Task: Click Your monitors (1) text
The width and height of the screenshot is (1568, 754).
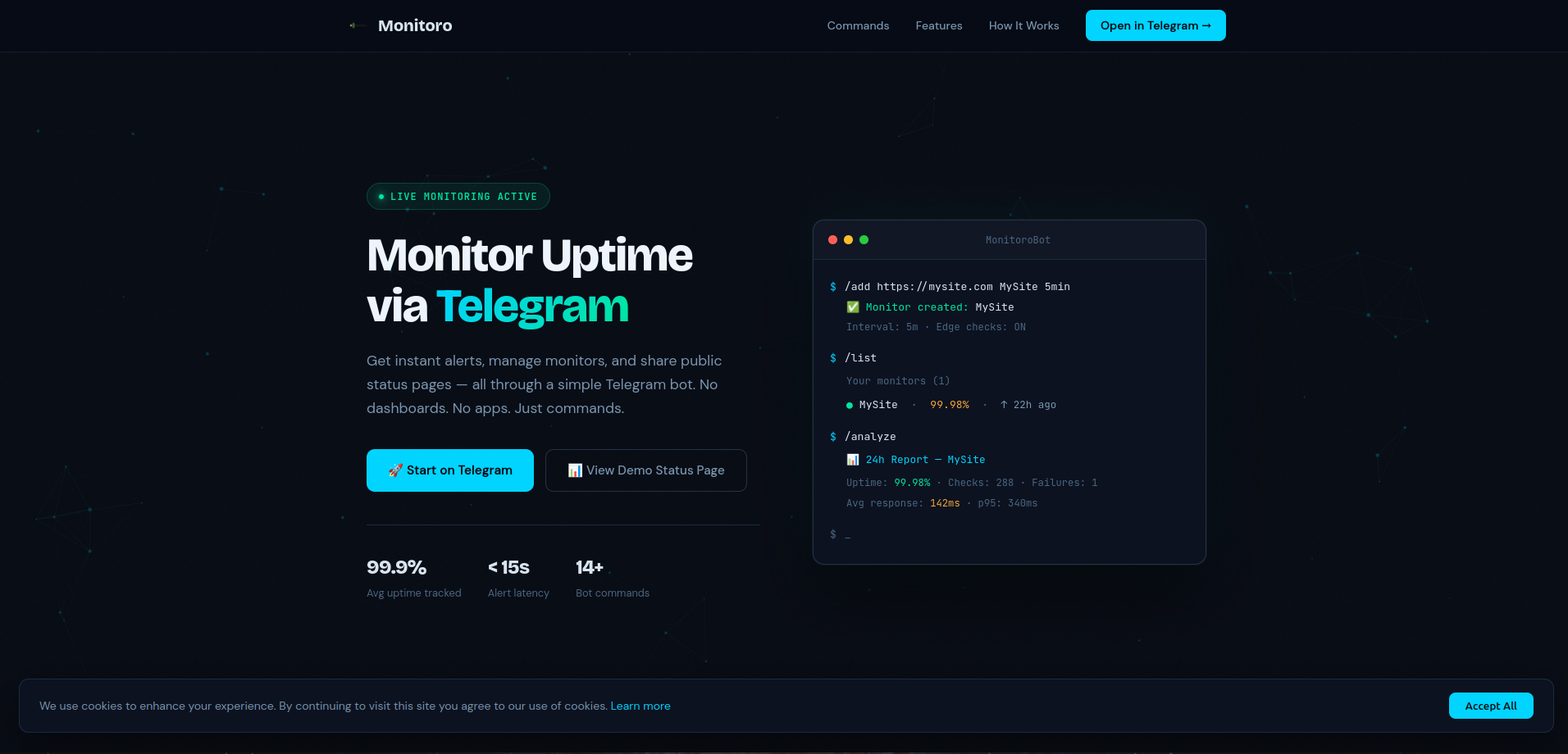Action: [x=898, y=381]
